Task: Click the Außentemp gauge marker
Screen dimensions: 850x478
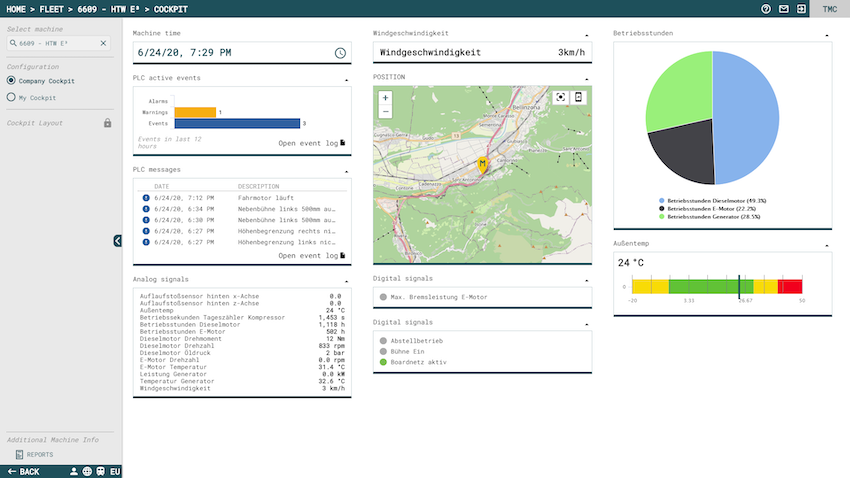Action: [739, 287]
